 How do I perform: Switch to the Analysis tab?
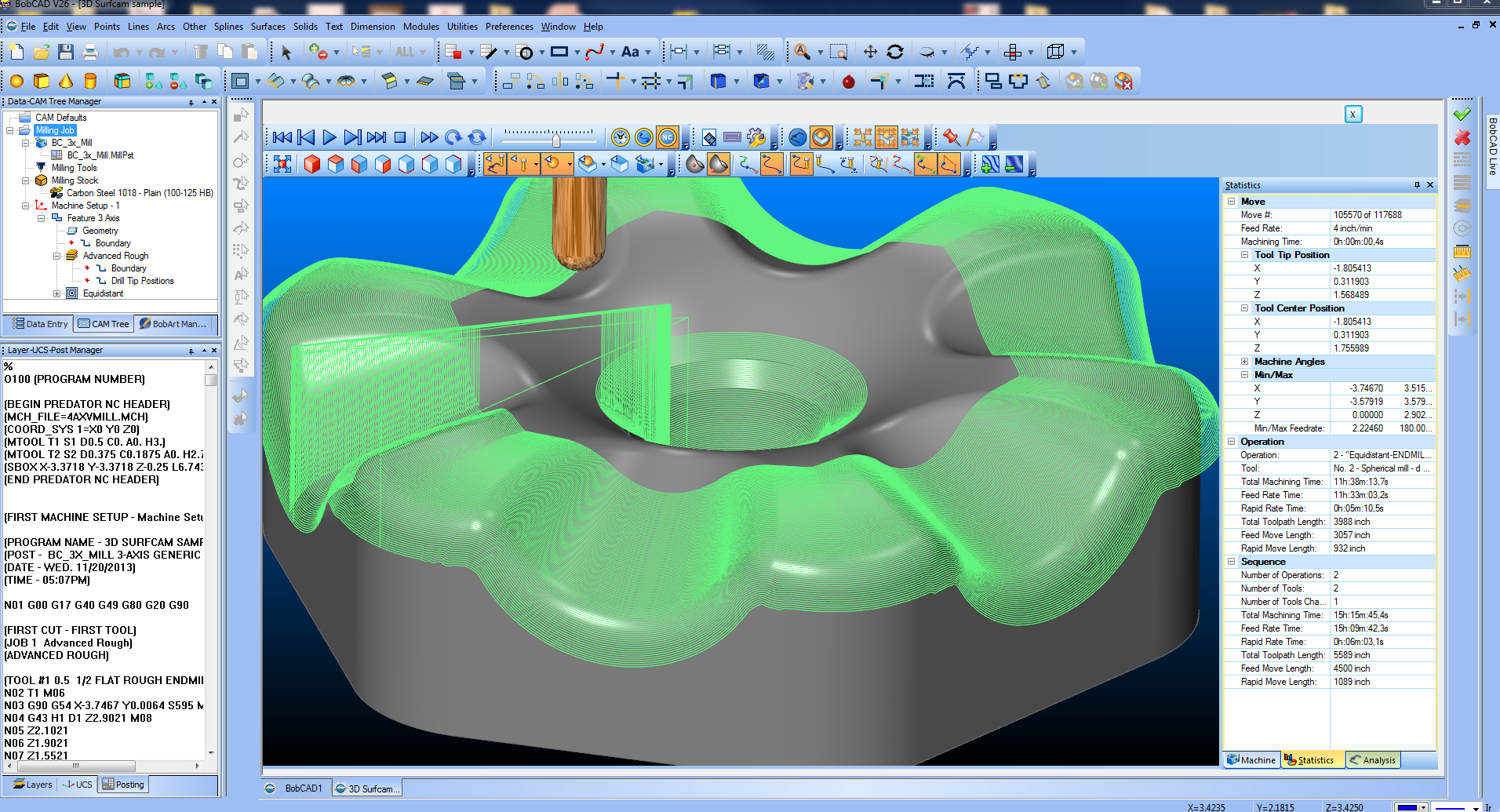(1373, 759)
